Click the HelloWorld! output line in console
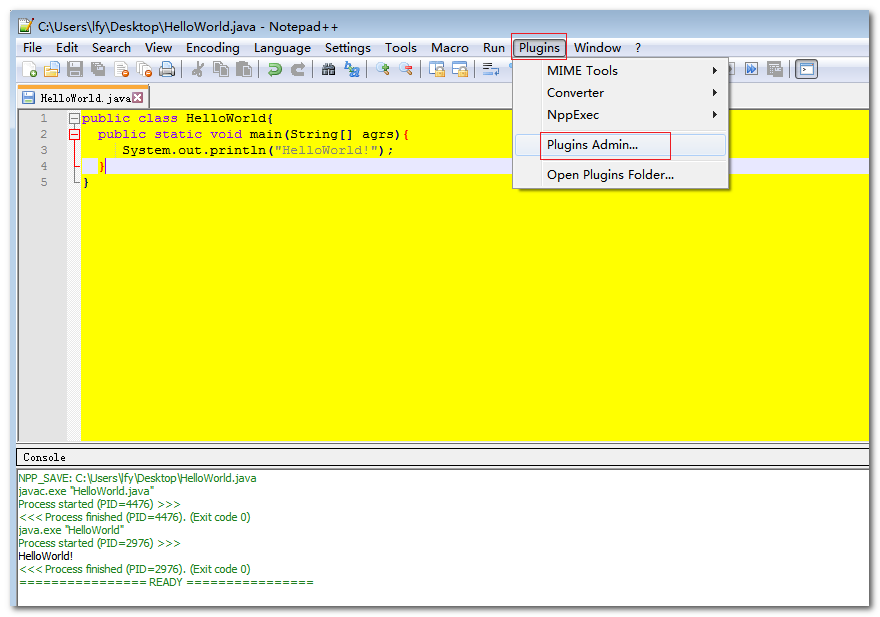Image resolution: width=880 pixels, height=617 pixels. point(45,556)
